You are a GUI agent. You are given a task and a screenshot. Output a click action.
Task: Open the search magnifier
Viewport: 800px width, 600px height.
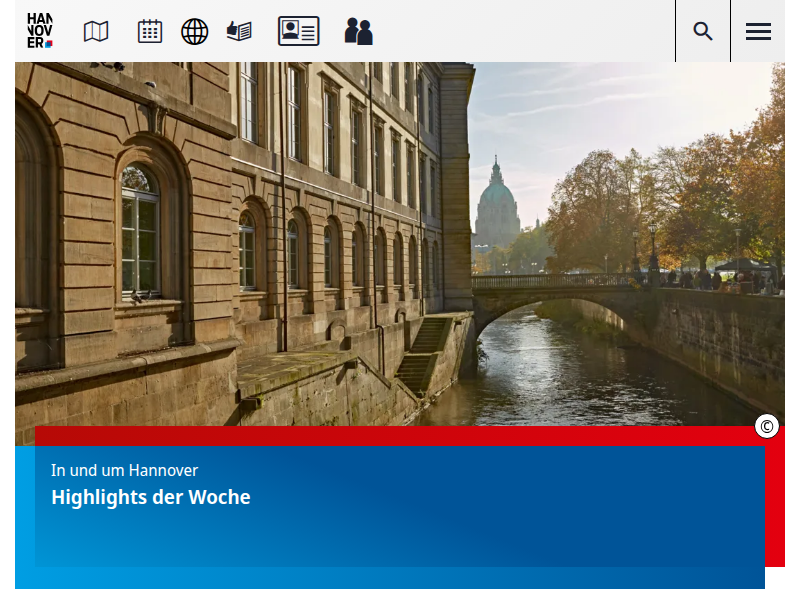pyautogui.click(x=703, y=31)
